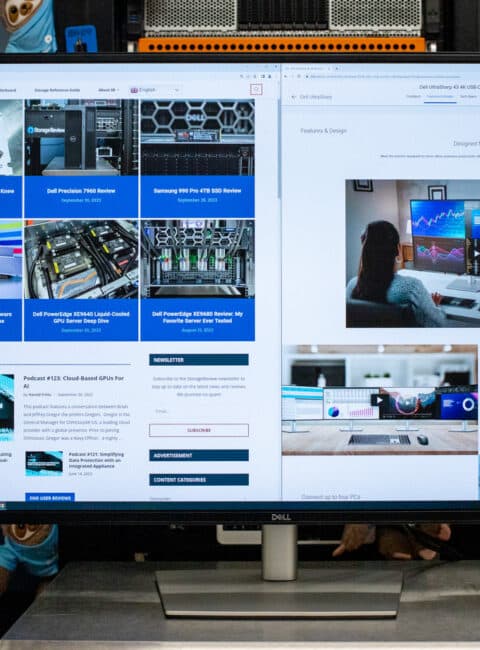Image resolution: width=480 pixels, height=650 pixels.
Task: Click the Dell UltraSharp 43 4K USB-C title
Action: point(449,87)
